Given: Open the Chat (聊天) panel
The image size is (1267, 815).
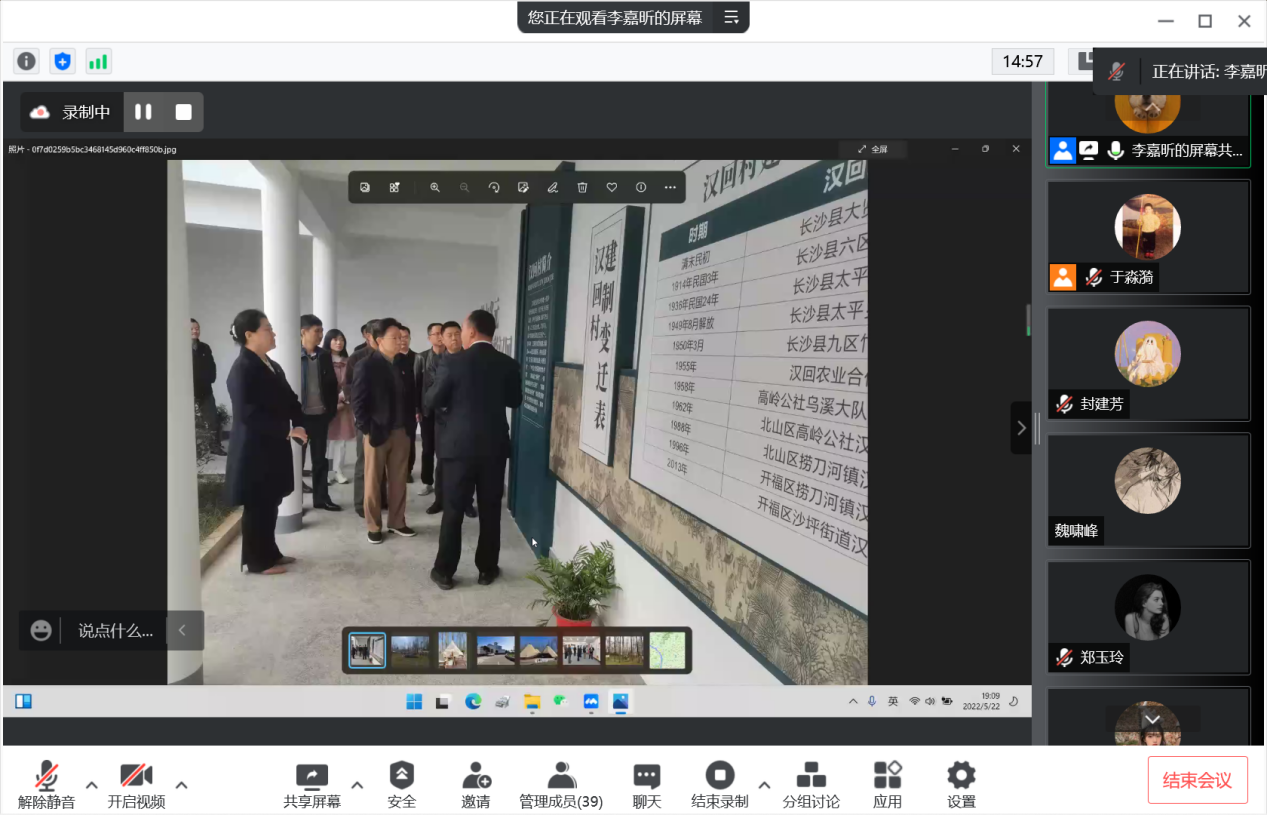Looking at the screenshot, I should tap(647, 785).
